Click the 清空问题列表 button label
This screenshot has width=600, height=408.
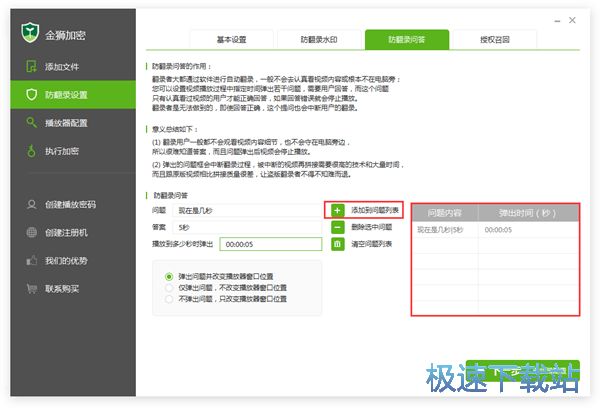click(372, 244)
